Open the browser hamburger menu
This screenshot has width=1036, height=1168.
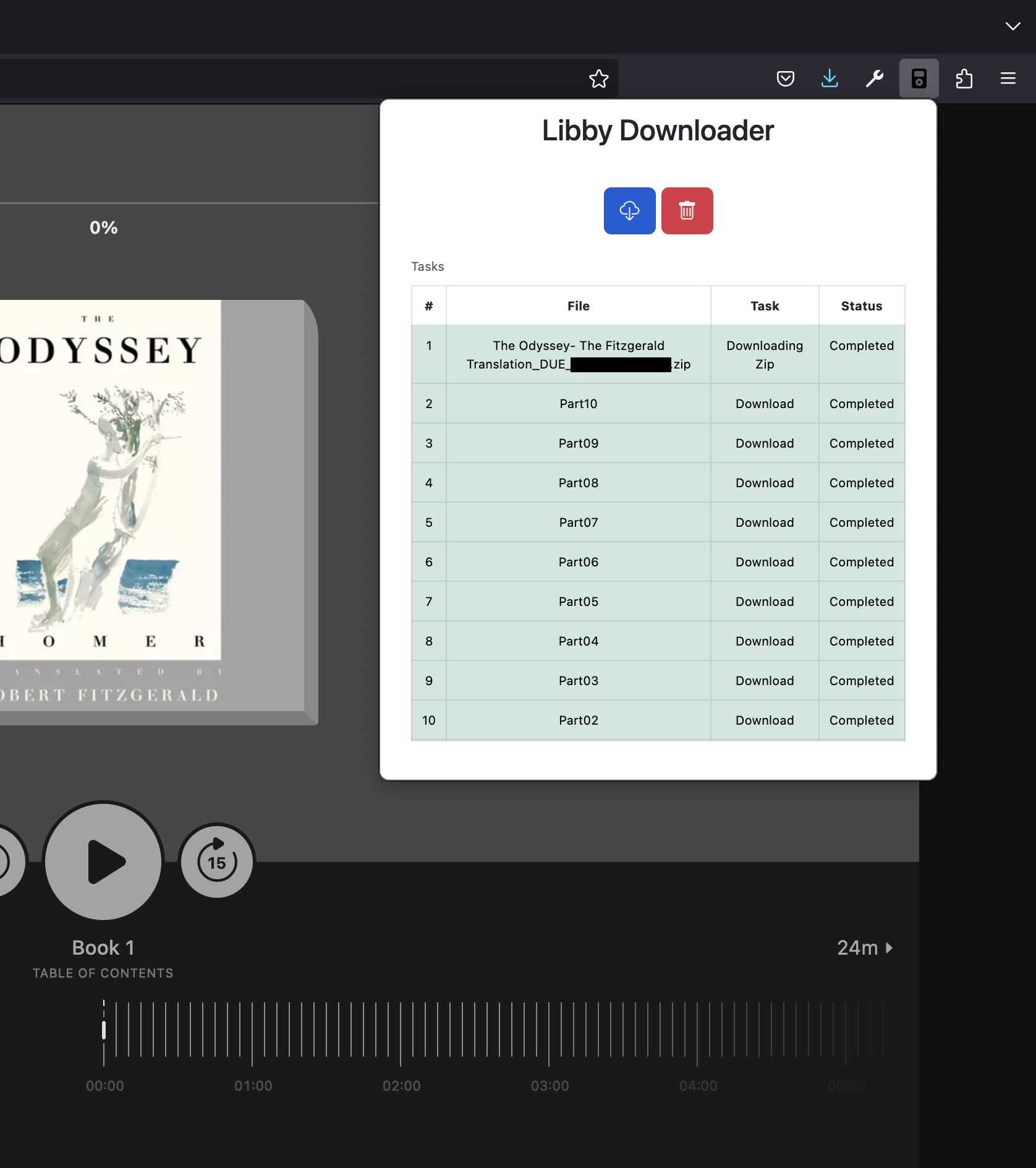(1008, 79)
